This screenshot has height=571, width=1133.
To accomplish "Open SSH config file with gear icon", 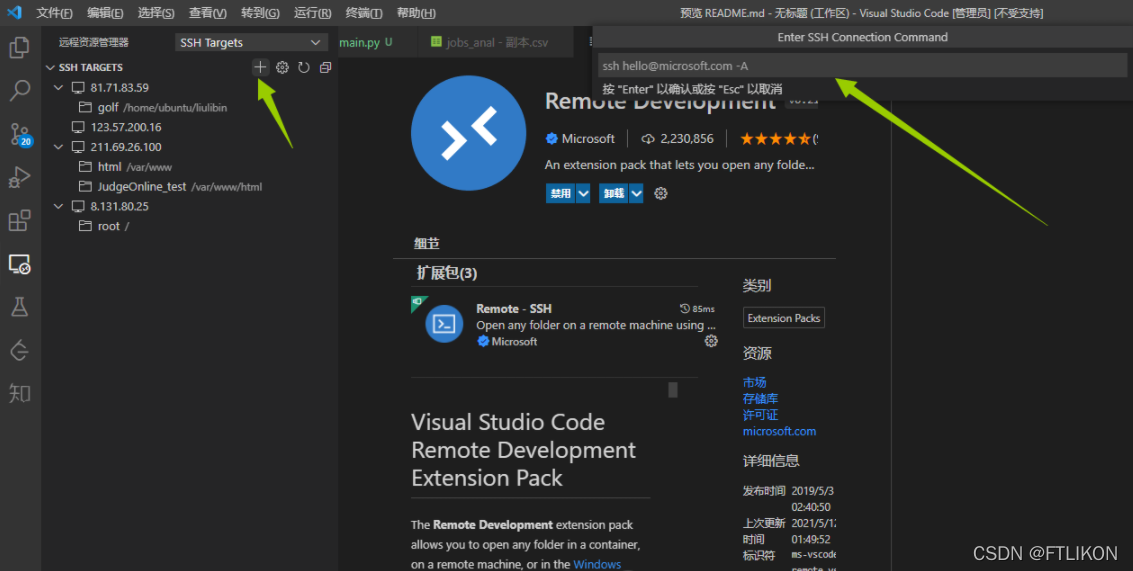I will coord(283,67).
